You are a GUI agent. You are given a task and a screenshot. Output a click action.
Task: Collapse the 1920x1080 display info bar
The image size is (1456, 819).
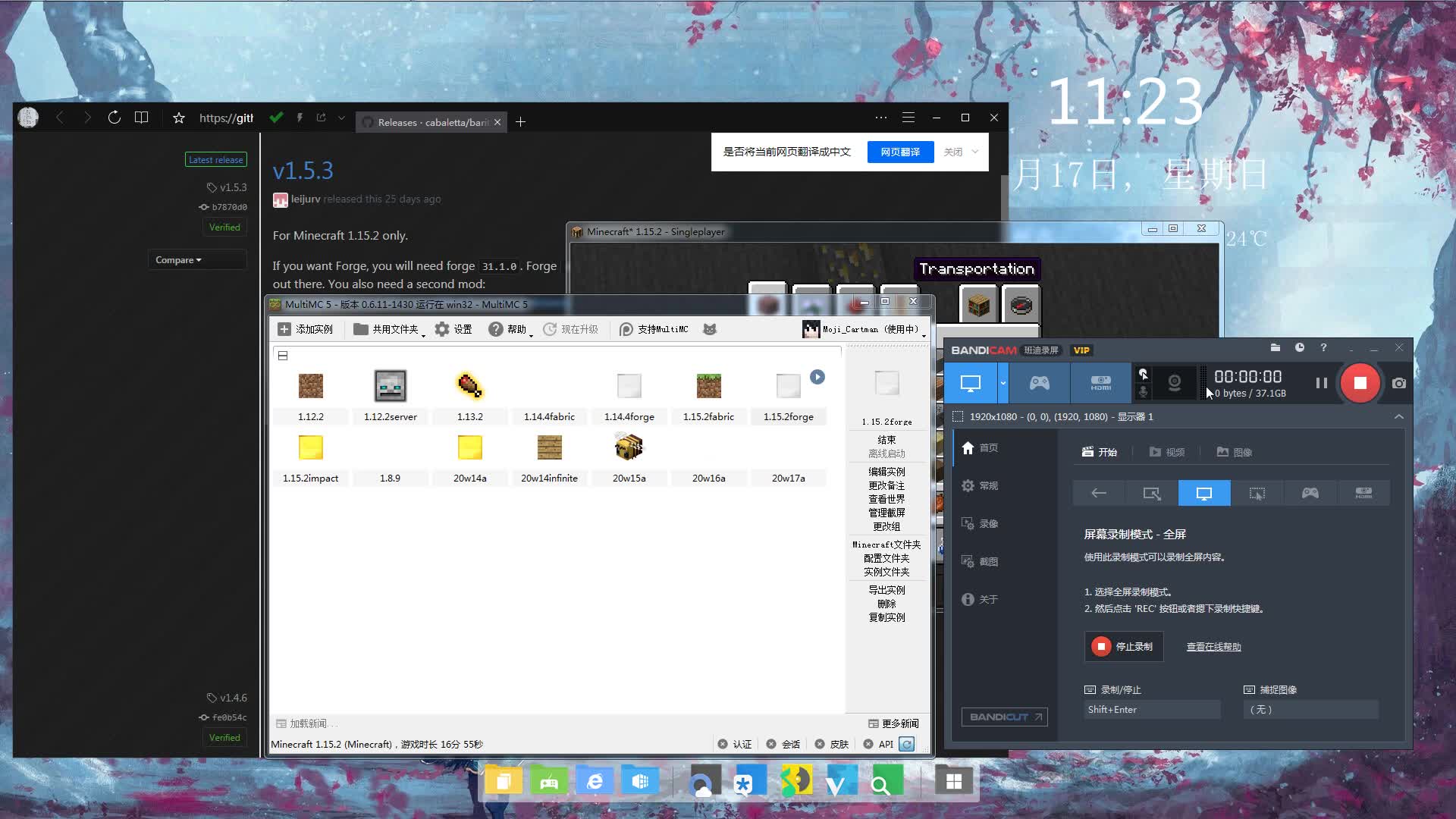coord(1399,416)
